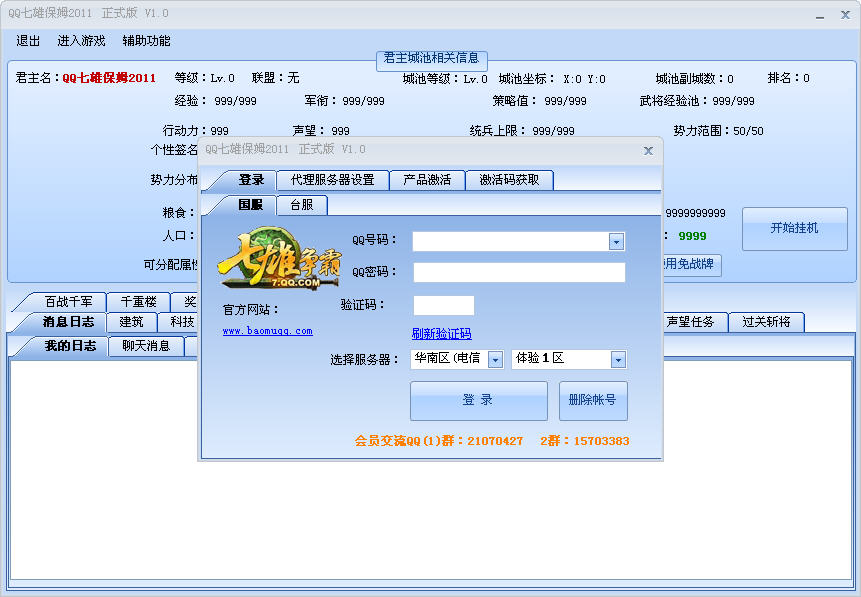Open the 过关斩将 tab
Viewport: 861px width, 597px height.
(x=767, y=322)
